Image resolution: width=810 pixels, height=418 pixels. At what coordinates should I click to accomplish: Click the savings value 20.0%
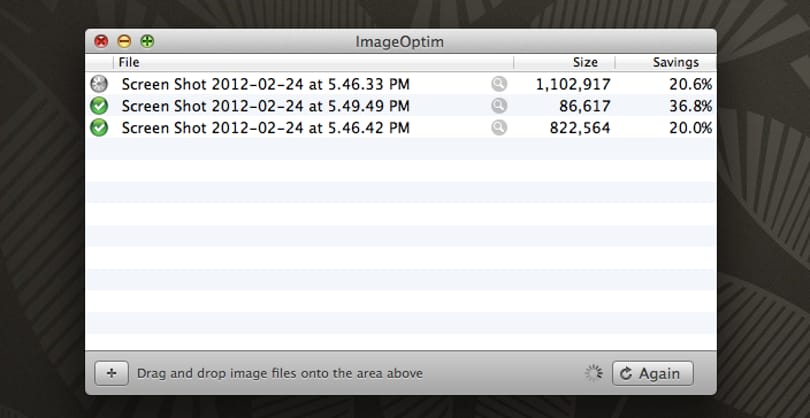(691, 128)
